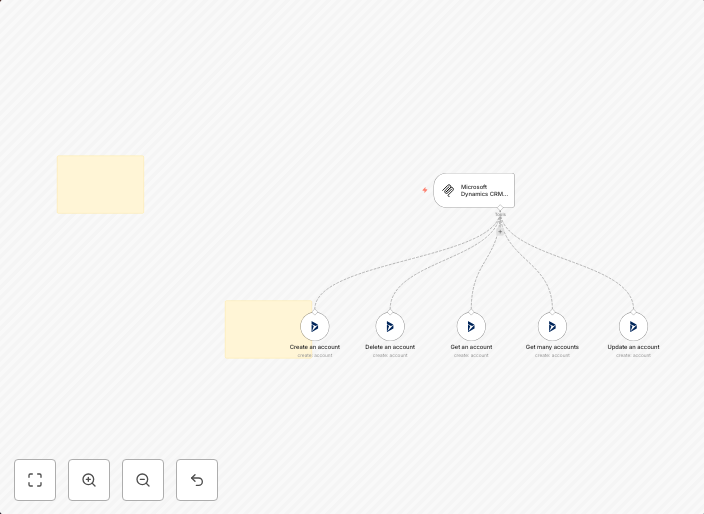Click the "Get many accounts" label text
Image resolution: width=704 pixels, height=514 pixels.
[552, 347]
